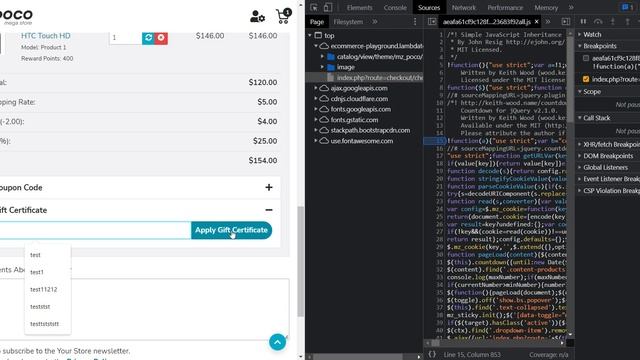Expand the DOM Breakpoints section
The height and width of the screenshot is (360, 640).
coord(580,156)
